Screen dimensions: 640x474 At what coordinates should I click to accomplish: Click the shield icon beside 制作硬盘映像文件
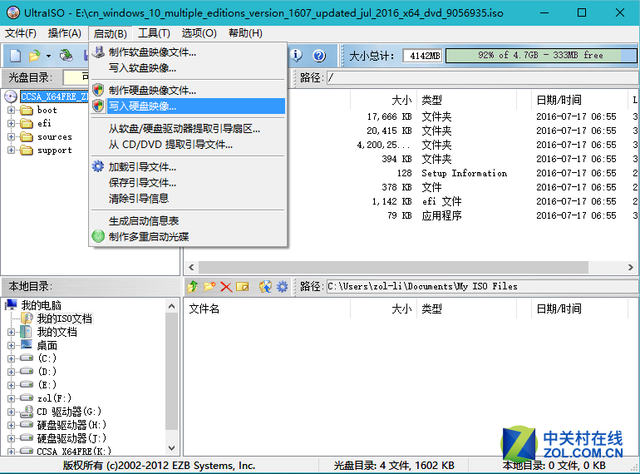98,90
